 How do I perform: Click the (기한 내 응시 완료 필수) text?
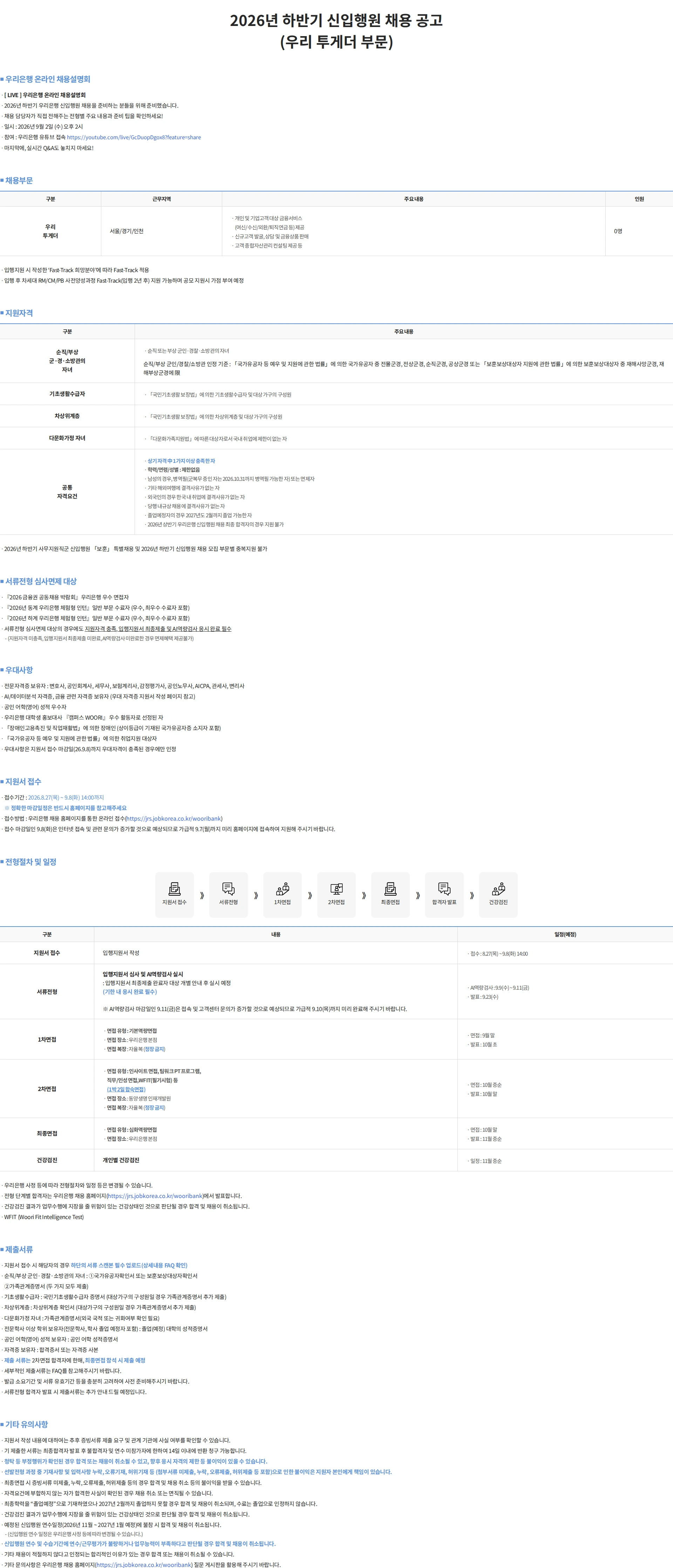(x=130, y=991)
